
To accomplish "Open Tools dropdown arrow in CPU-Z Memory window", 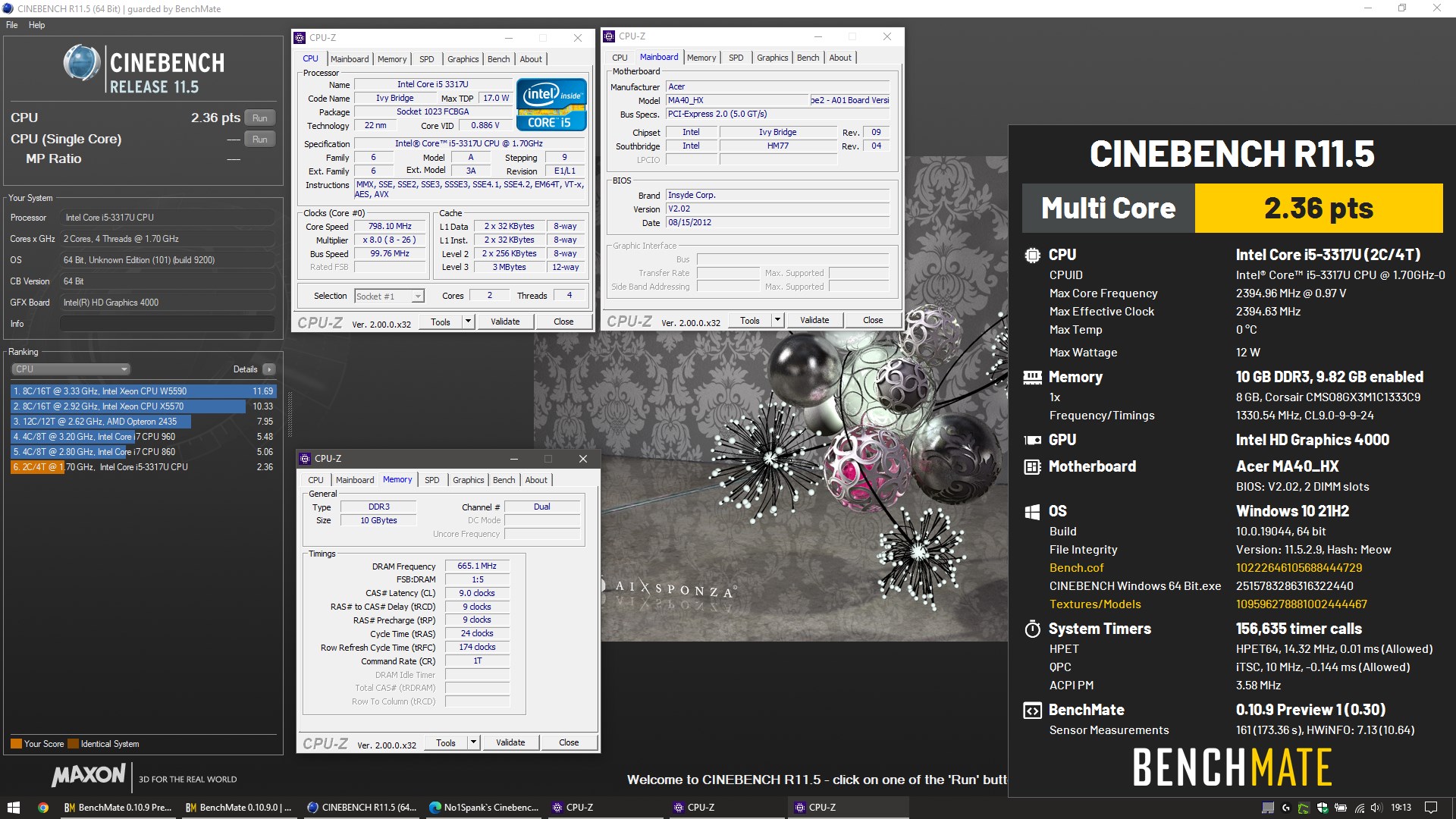I will pyautogui.click(x=473, y=742).
